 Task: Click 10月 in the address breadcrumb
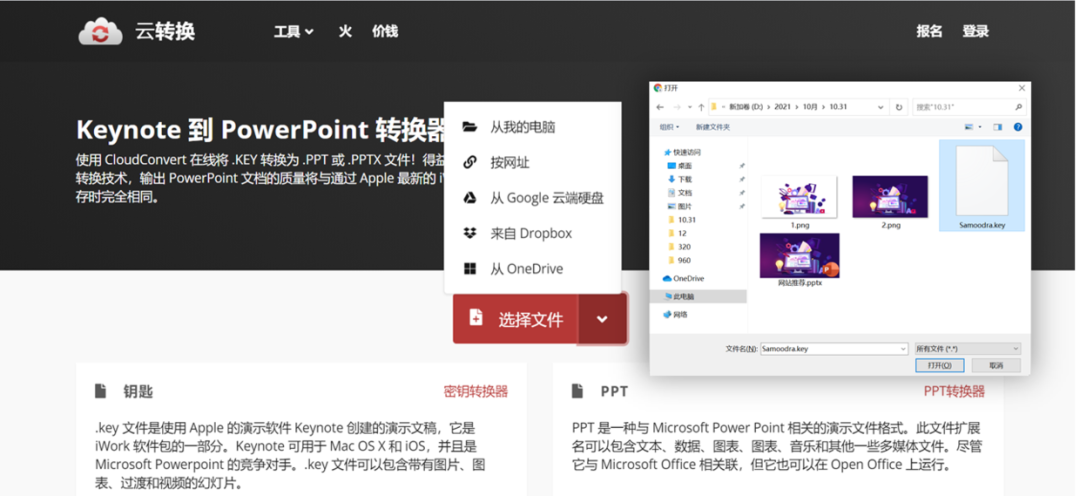click(x=809, y=107)
